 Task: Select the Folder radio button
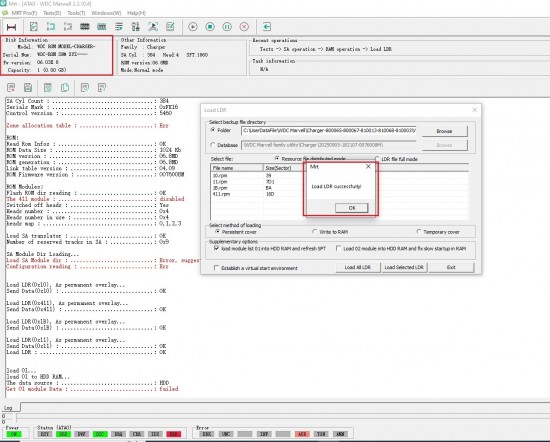213,130
